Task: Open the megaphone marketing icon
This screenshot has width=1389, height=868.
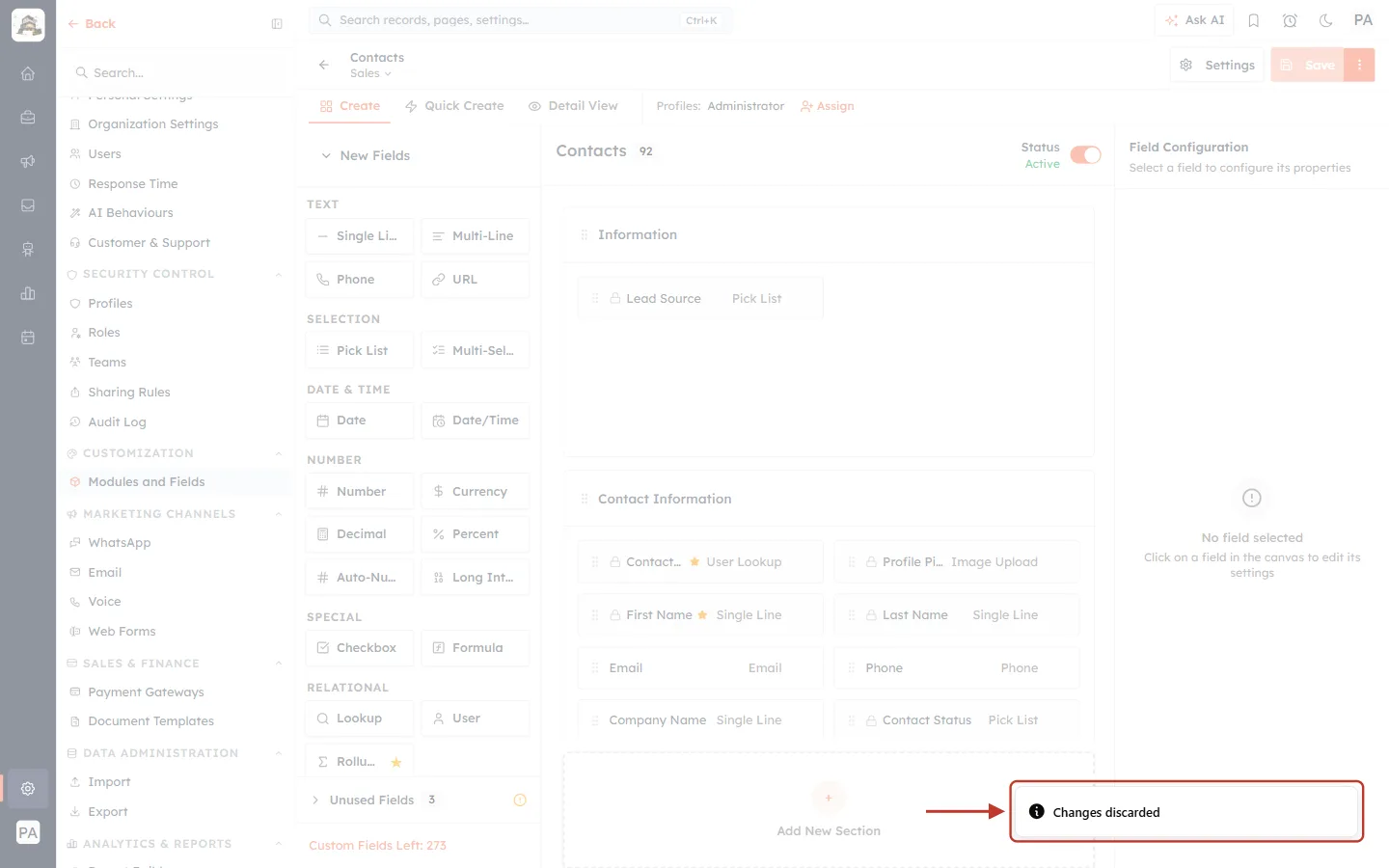Action: click(28, 161)
